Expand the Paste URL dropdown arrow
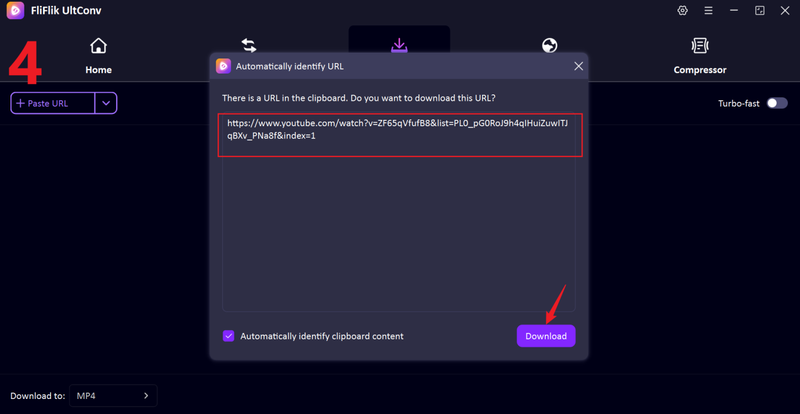This screenshot has width=800, height=414. pyautogui.click(x=106, y=103)
